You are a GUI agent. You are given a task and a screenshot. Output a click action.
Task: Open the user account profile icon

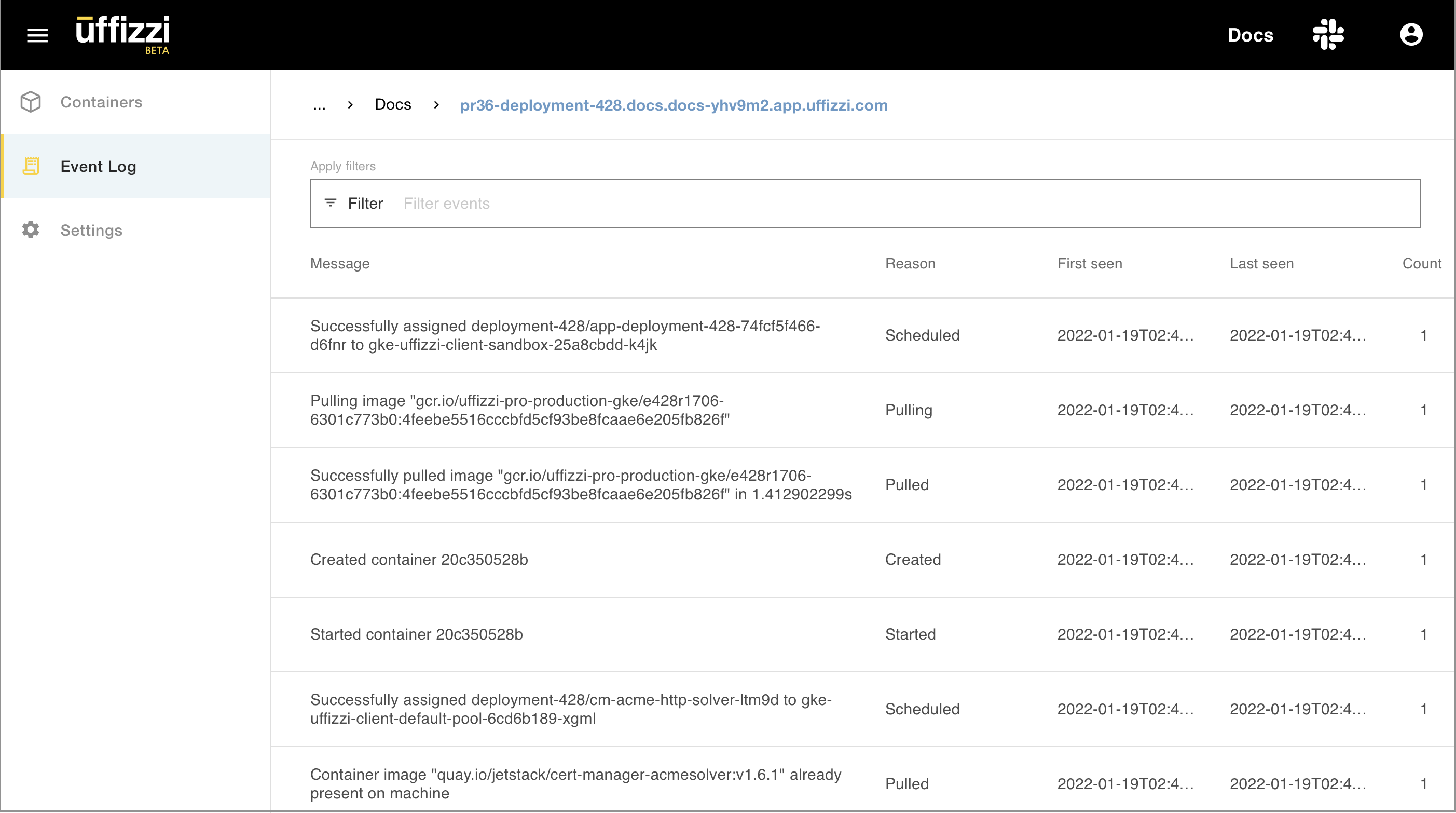click(x=1411, y=34)
